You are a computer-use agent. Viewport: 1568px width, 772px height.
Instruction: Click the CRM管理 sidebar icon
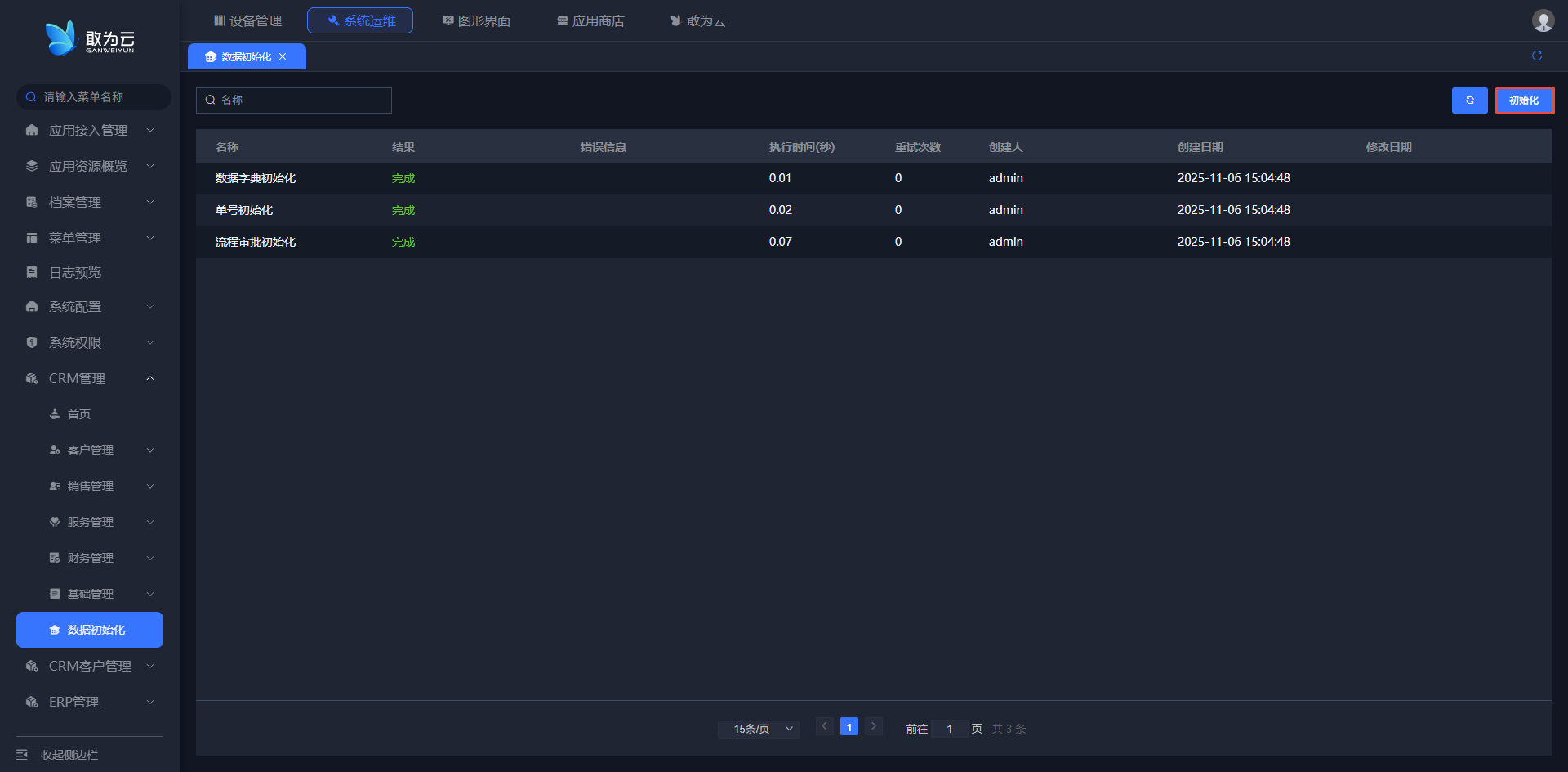(x=32, y=378)
